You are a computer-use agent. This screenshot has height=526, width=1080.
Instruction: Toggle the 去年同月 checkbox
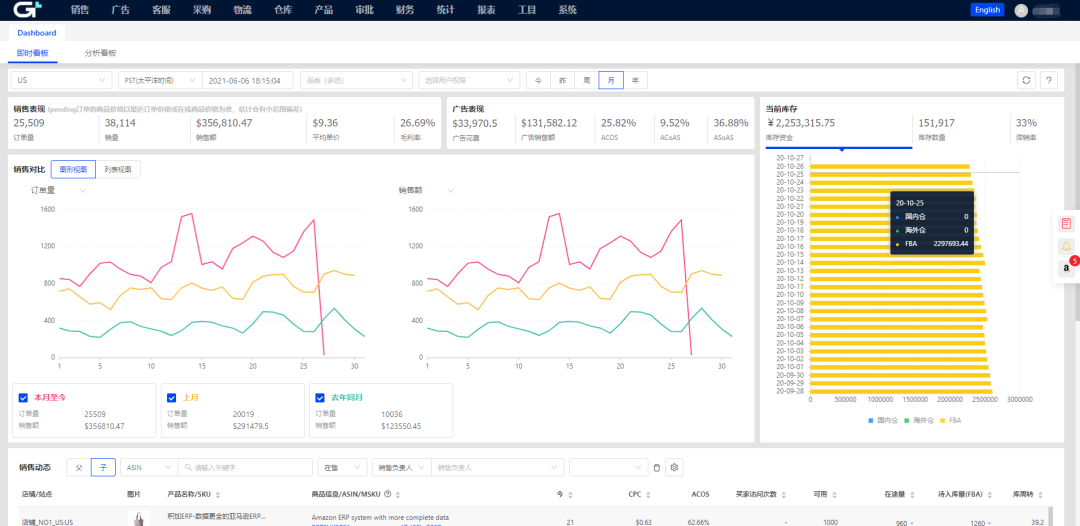319,397
